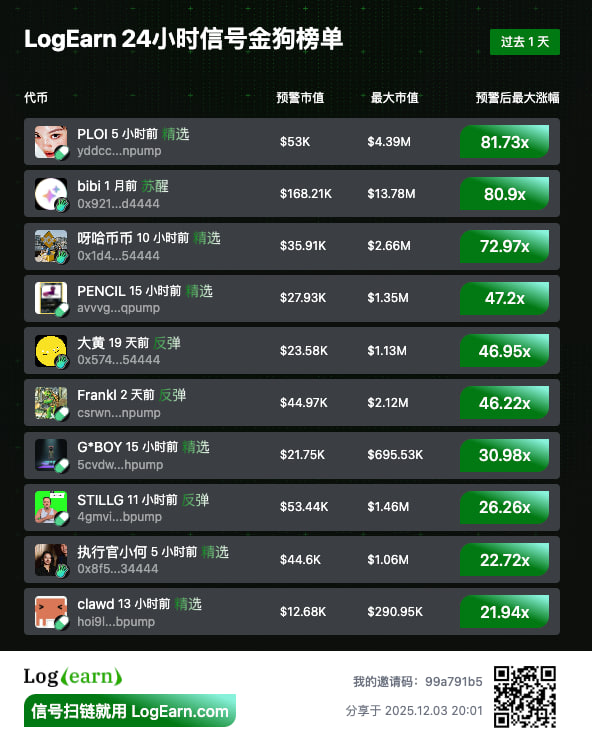Click the STILLG green token icon

tap(51, 507)
